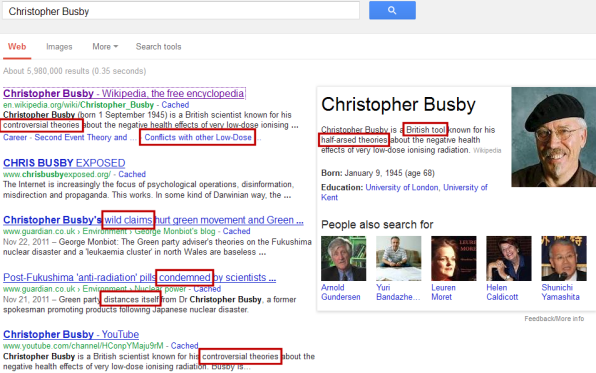Click Arnold Gundersen thumbnail photo
This screenshot has height=373, width=596.
[344, 259]
